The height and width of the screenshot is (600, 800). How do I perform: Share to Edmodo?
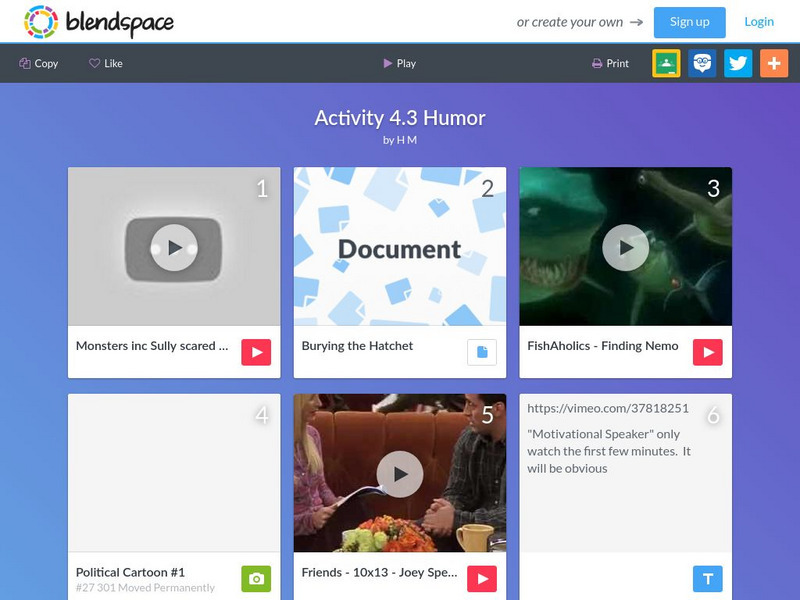702,63
